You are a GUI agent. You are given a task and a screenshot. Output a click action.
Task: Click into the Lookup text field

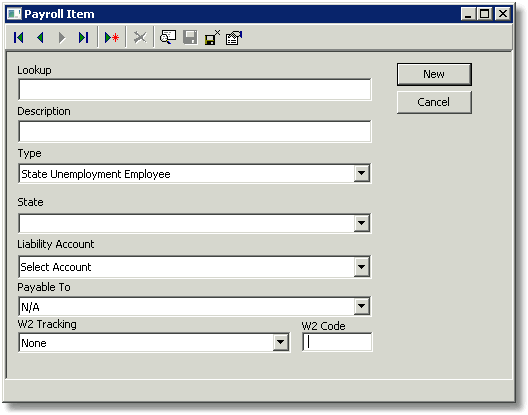point(195,90)
